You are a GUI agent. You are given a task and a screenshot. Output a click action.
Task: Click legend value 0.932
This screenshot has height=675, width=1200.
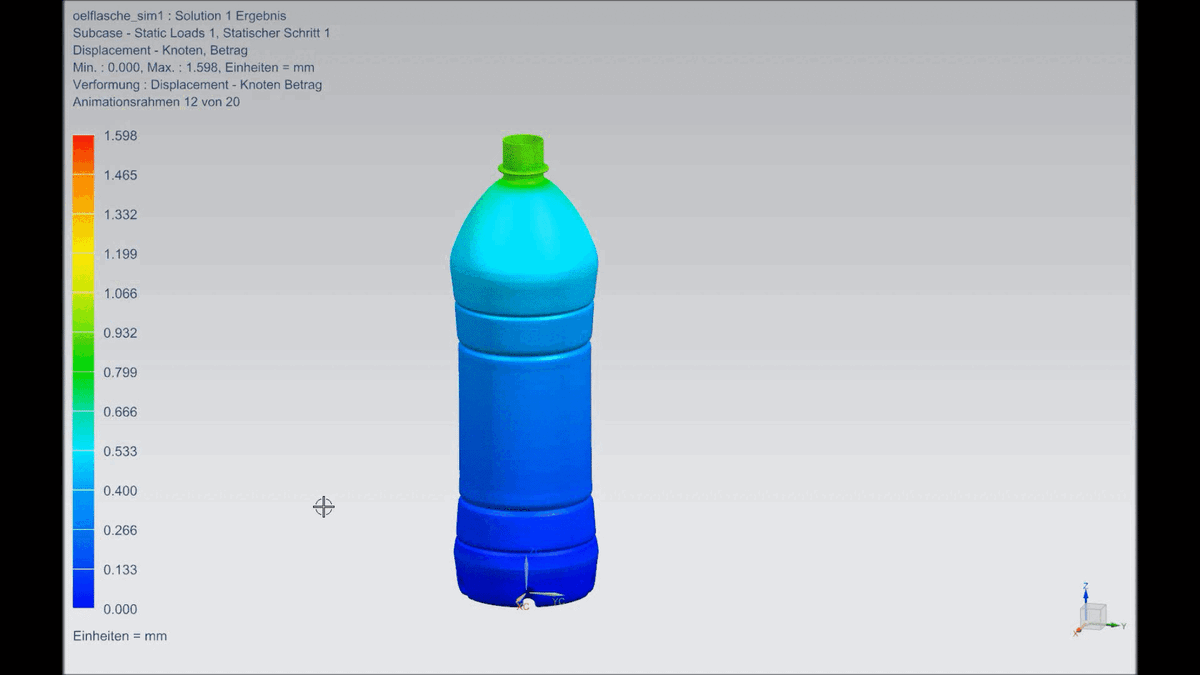coord(121,333)
